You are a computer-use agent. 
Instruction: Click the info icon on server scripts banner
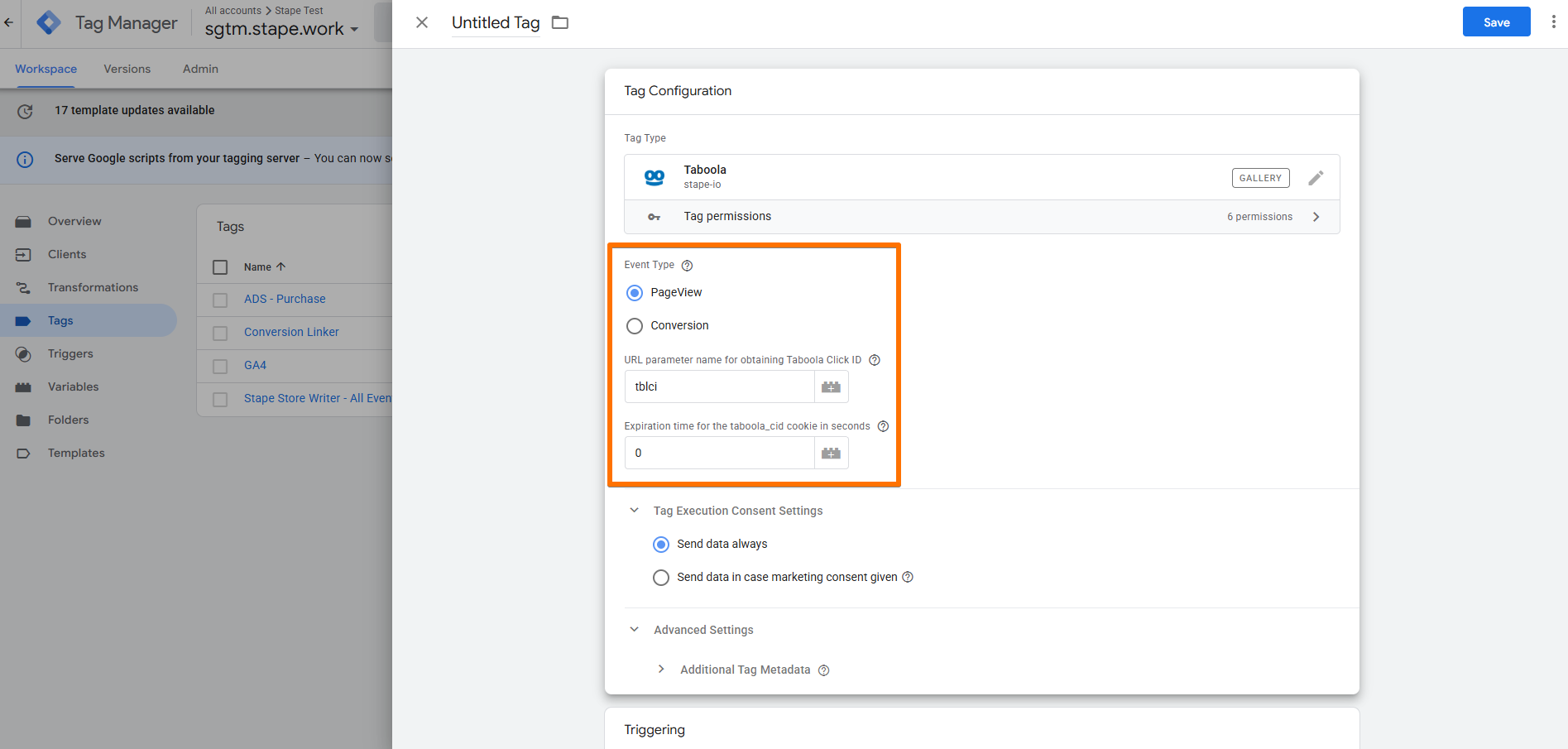(x=25, y=159)
